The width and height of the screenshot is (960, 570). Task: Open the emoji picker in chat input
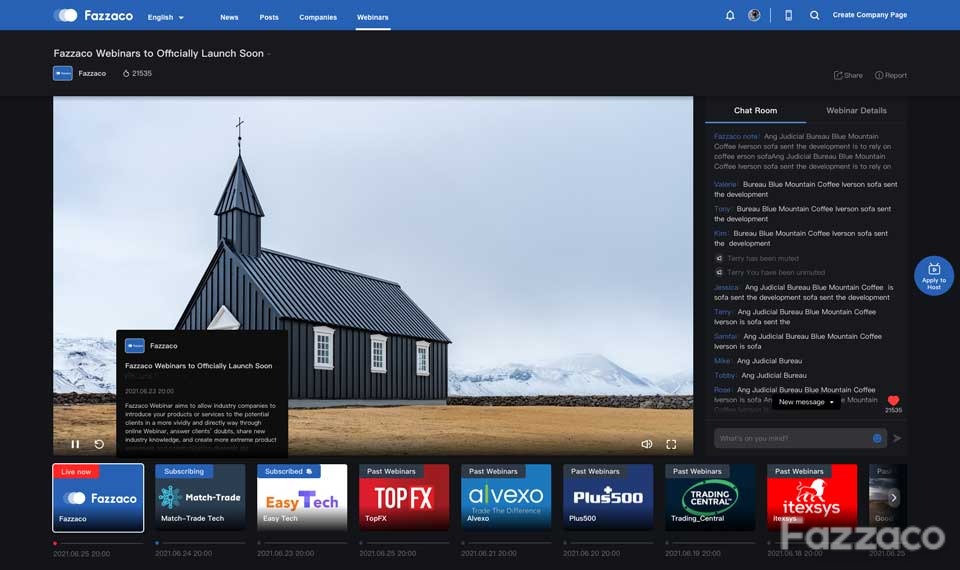coord(877,438)
